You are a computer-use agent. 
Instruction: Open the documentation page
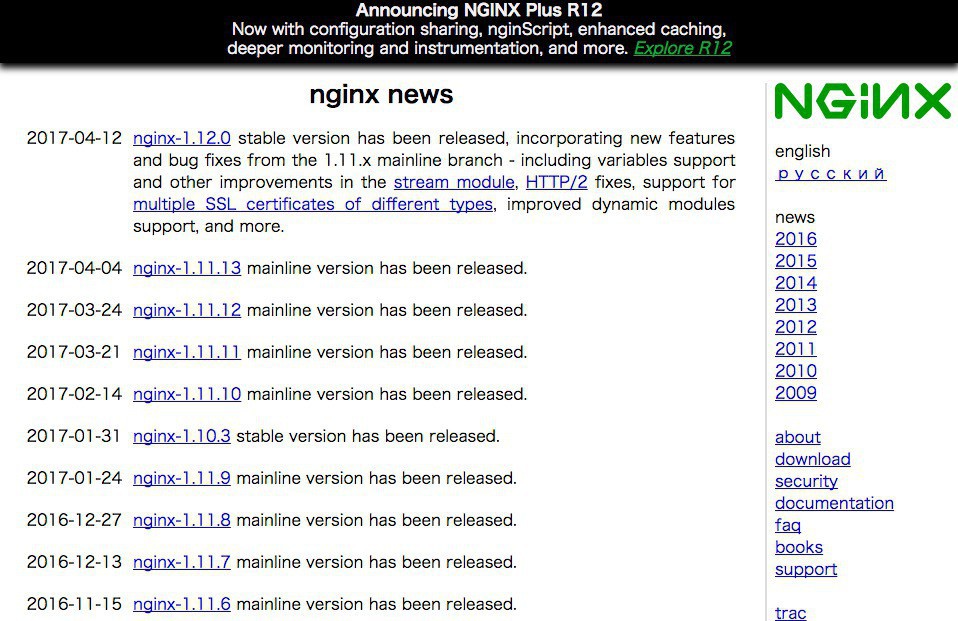point(834,504)
